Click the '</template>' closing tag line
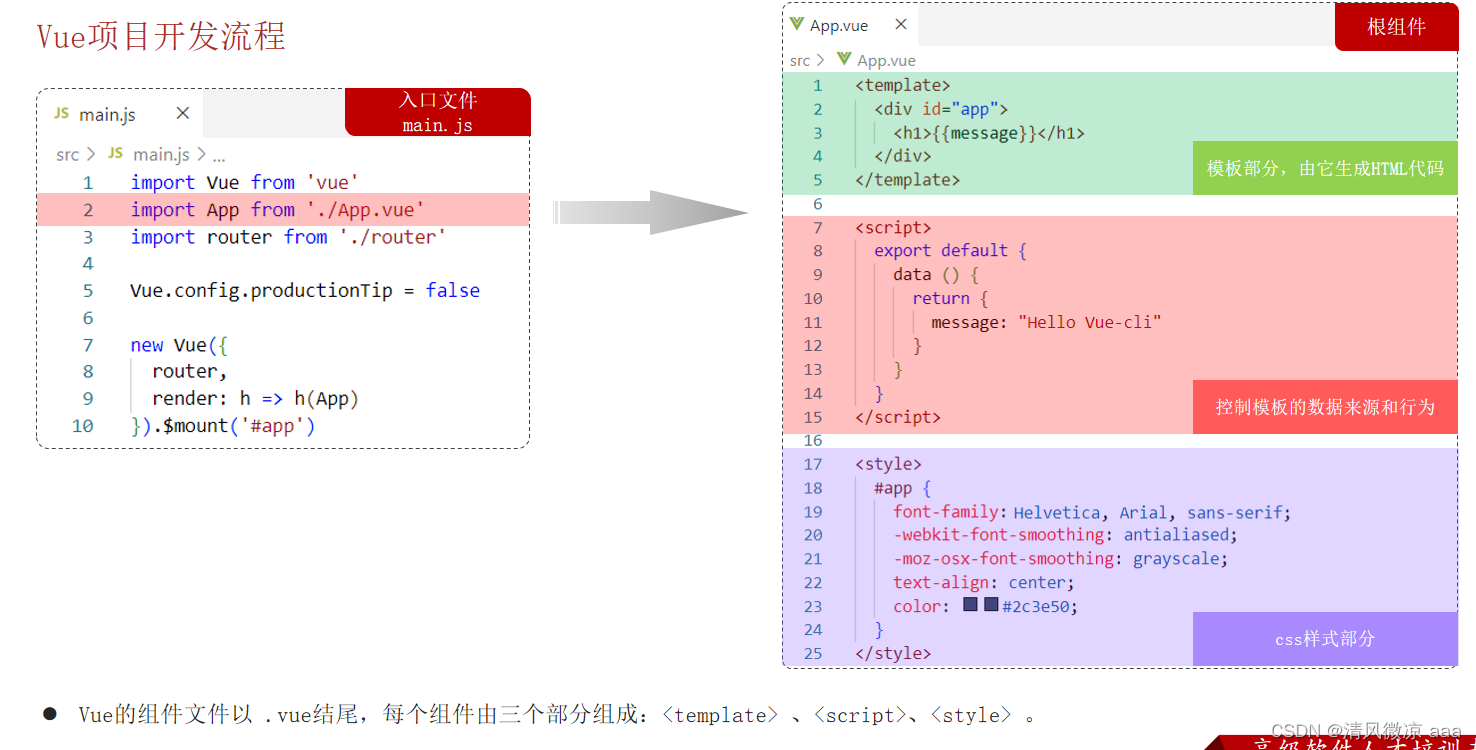Viewport: 1476px width, 750px height. pyautogui.click(x=907, y=180)
